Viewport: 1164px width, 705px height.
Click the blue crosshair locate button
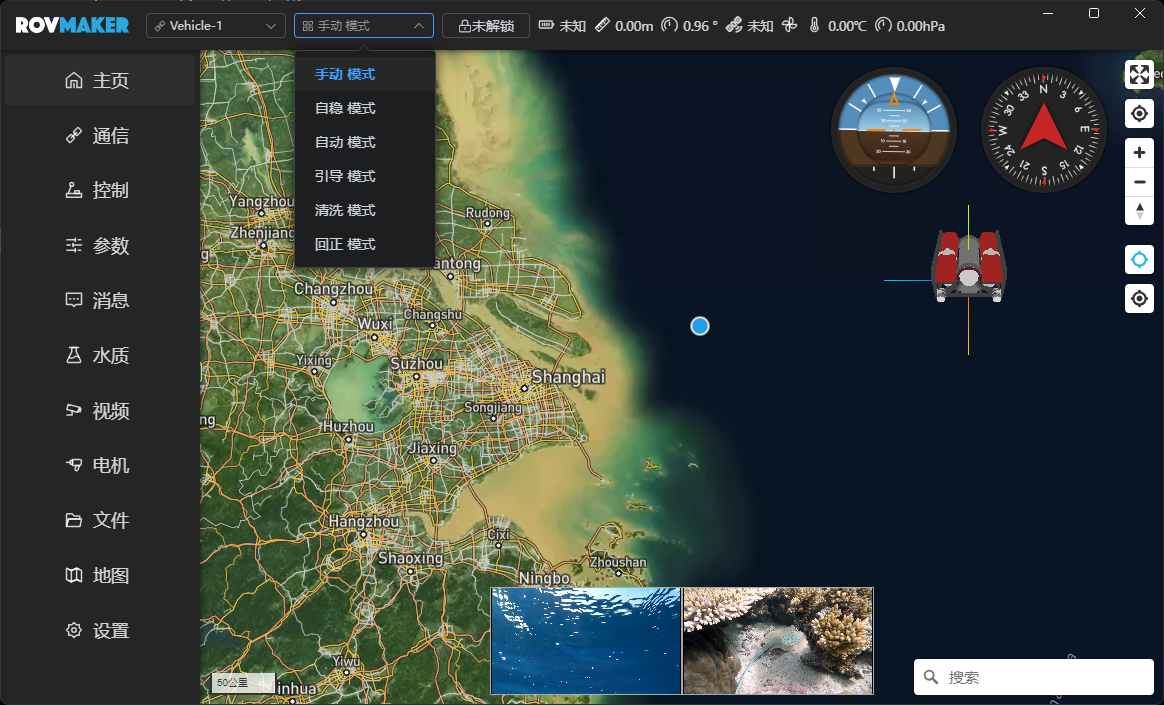[x=1139, y=260]
